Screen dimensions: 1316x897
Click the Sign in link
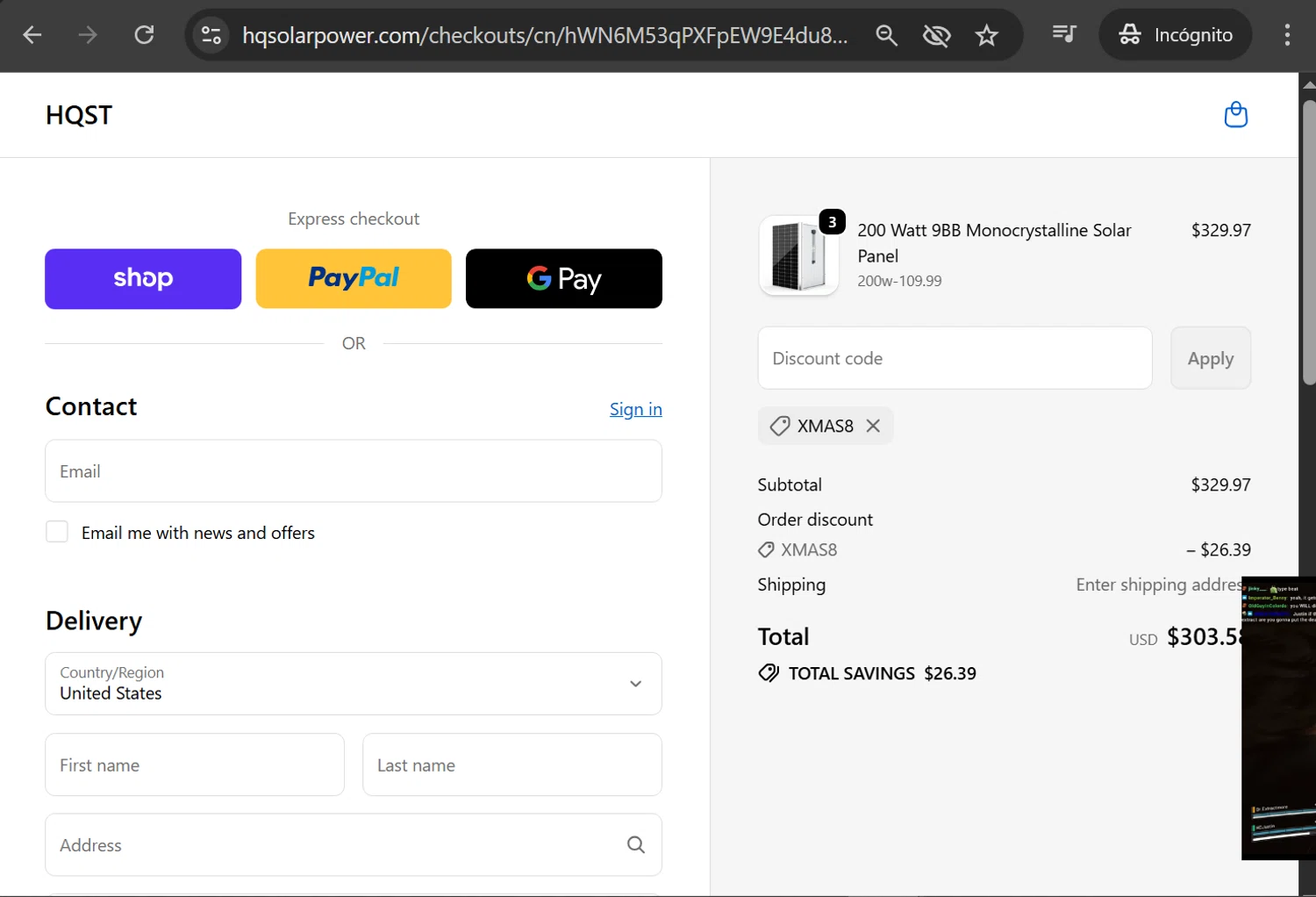[x=635, y=409]
